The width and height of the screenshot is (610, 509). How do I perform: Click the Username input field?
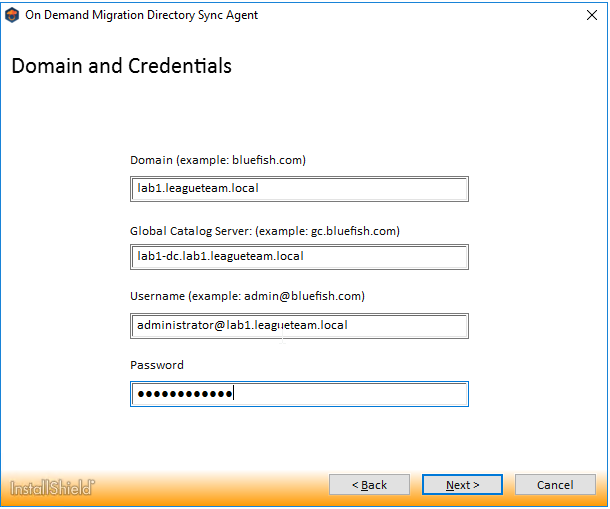tap(299, 326)
